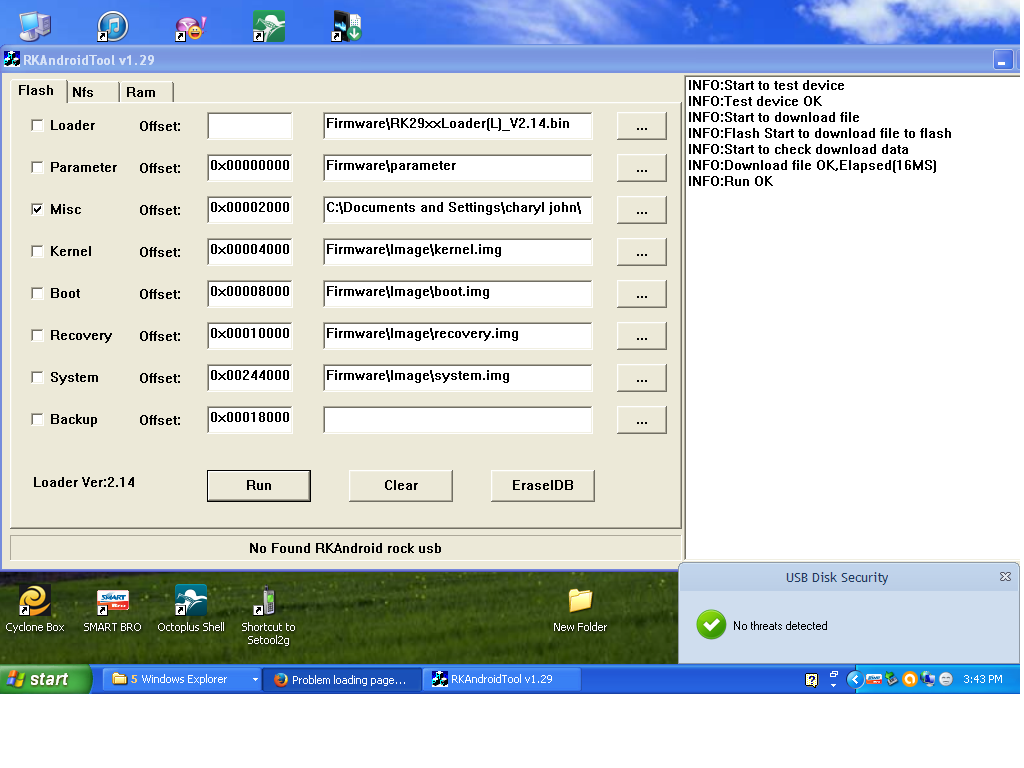Switch to the Nfs tab
Viewport: 1024px width, 768px height.
click(83, 92)
